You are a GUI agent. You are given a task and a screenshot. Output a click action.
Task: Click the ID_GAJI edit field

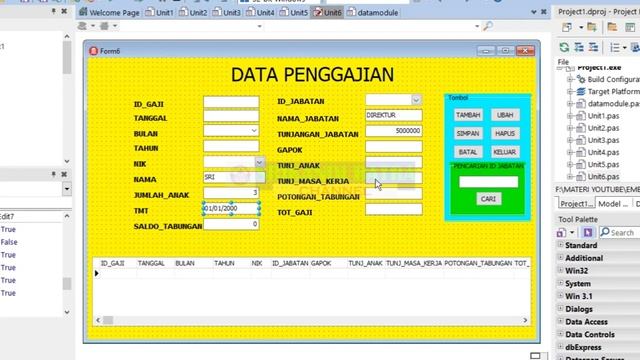[231, 102]
